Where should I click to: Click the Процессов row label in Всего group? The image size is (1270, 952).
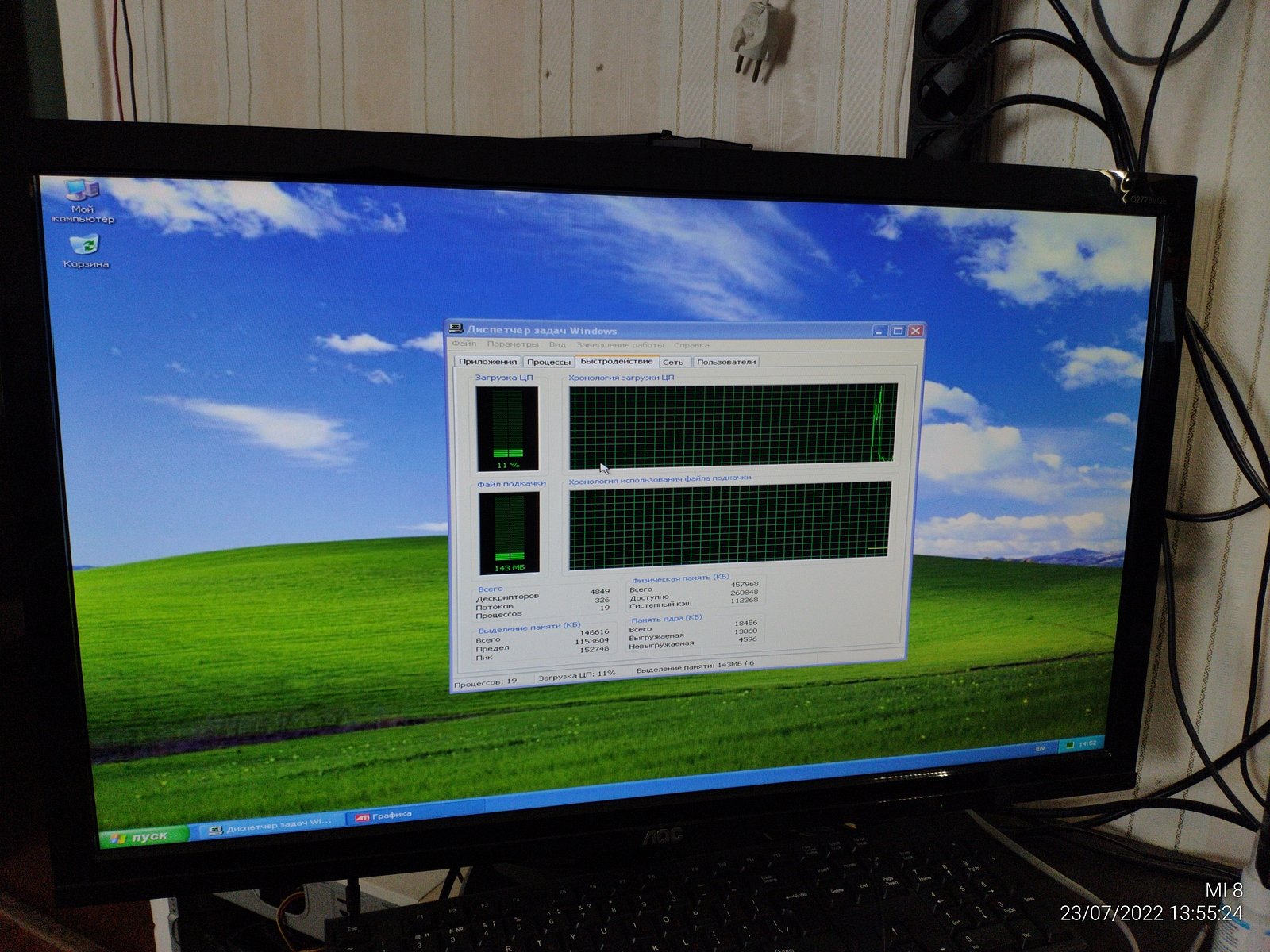(x=498, y=615)
